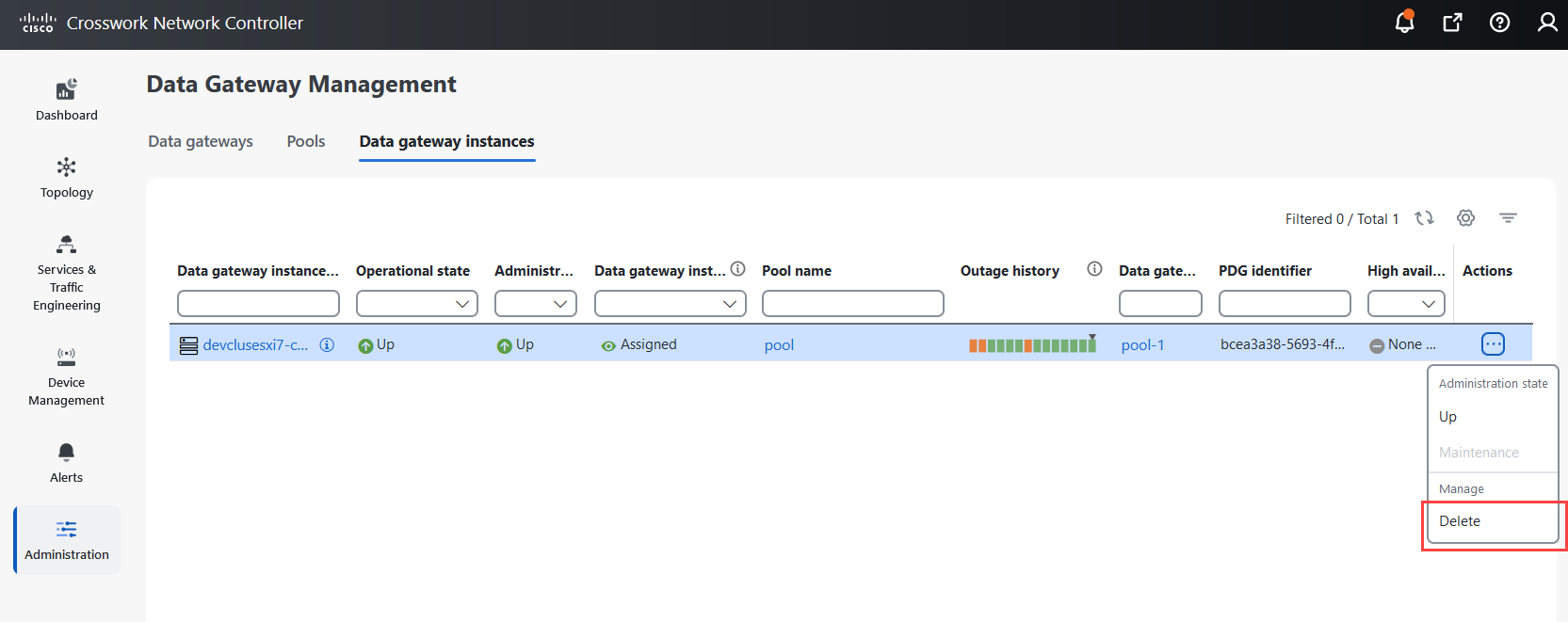1568x622 pixels.
Task: Open the help question mark icon
Action: [1499, 22]
